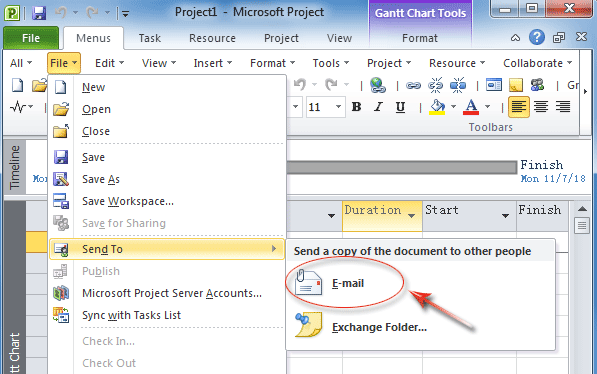Choose New from File menu
The width and height of the screenshot is (597, 374).
click(168, 87)
